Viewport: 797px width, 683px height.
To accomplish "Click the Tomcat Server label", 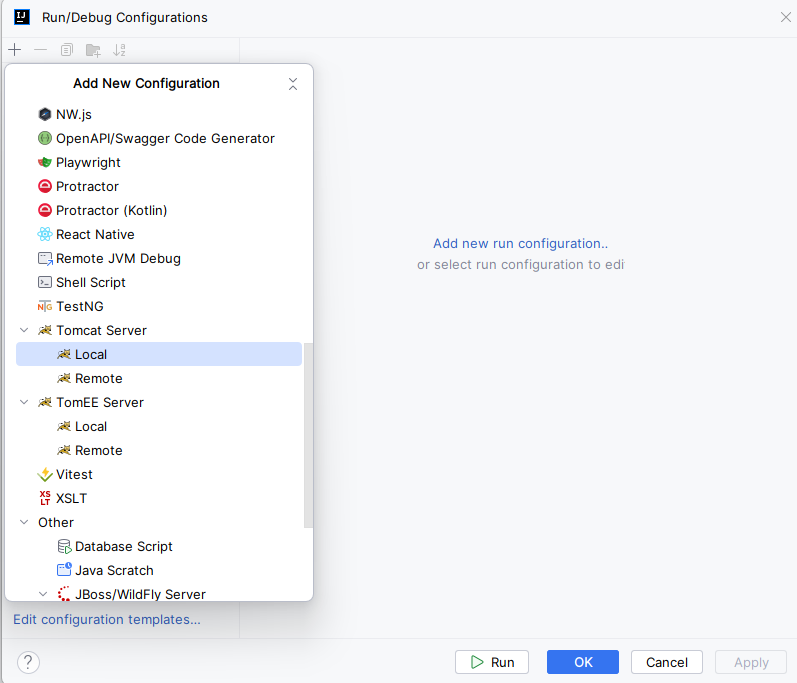I will (x=102, y=330).
